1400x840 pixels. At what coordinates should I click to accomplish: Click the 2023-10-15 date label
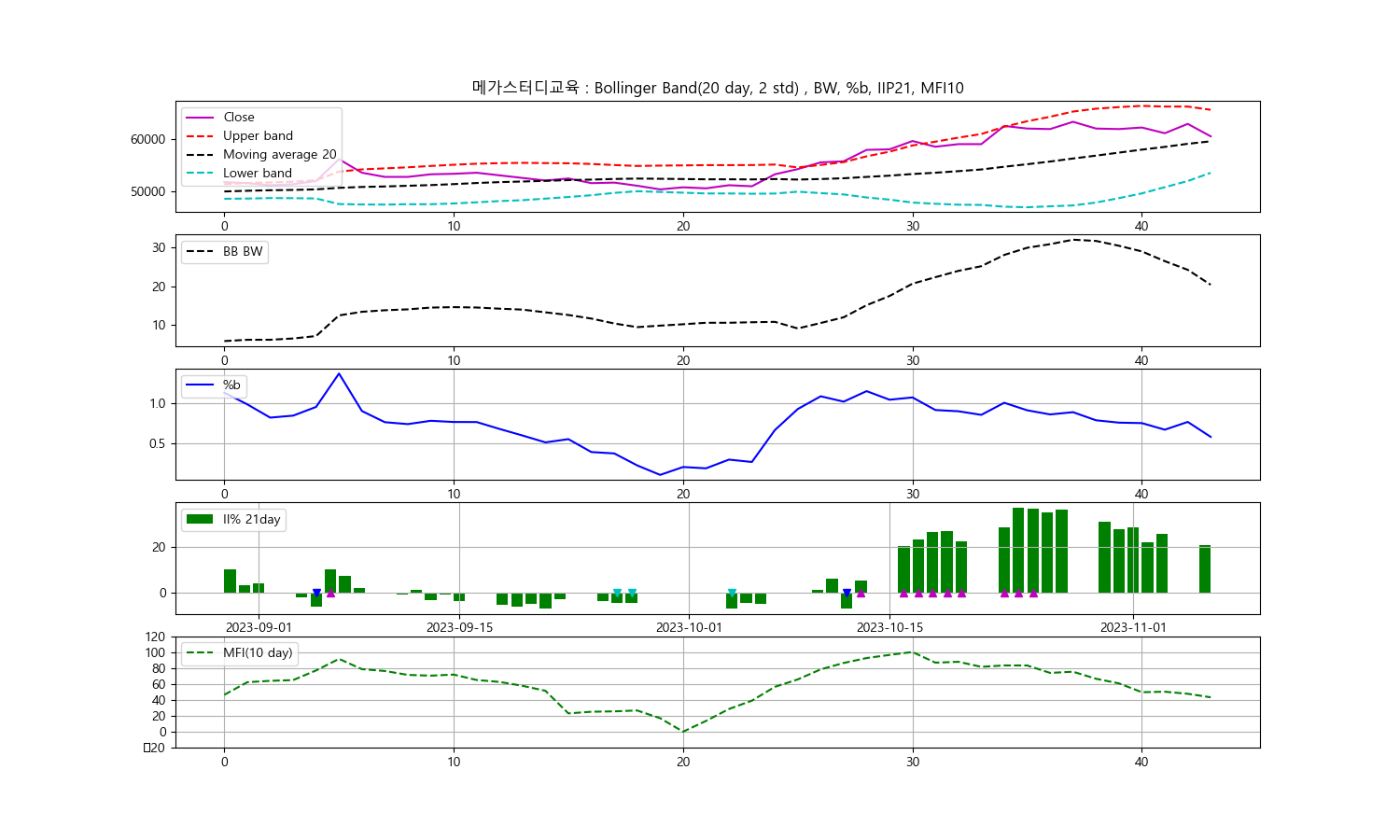click(x=889, y=627)
